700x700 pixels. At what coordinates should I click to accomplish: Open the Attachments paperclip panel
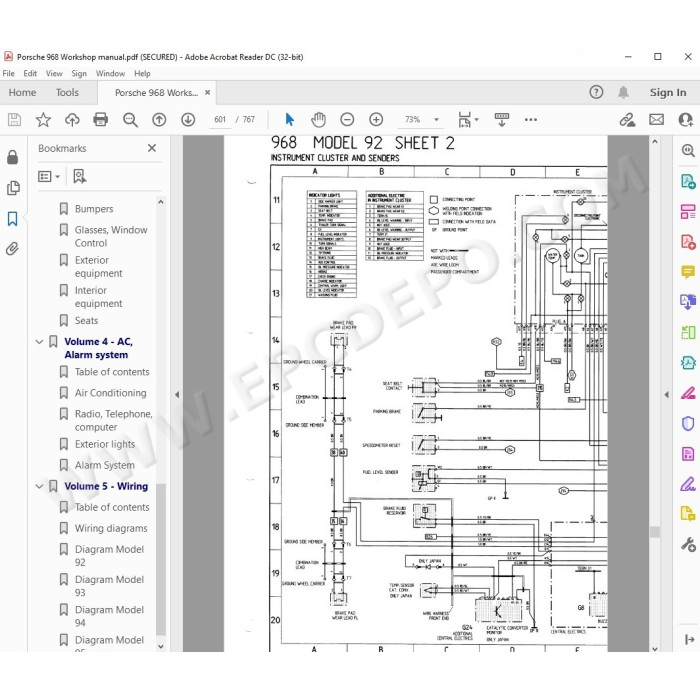(12, 249)
